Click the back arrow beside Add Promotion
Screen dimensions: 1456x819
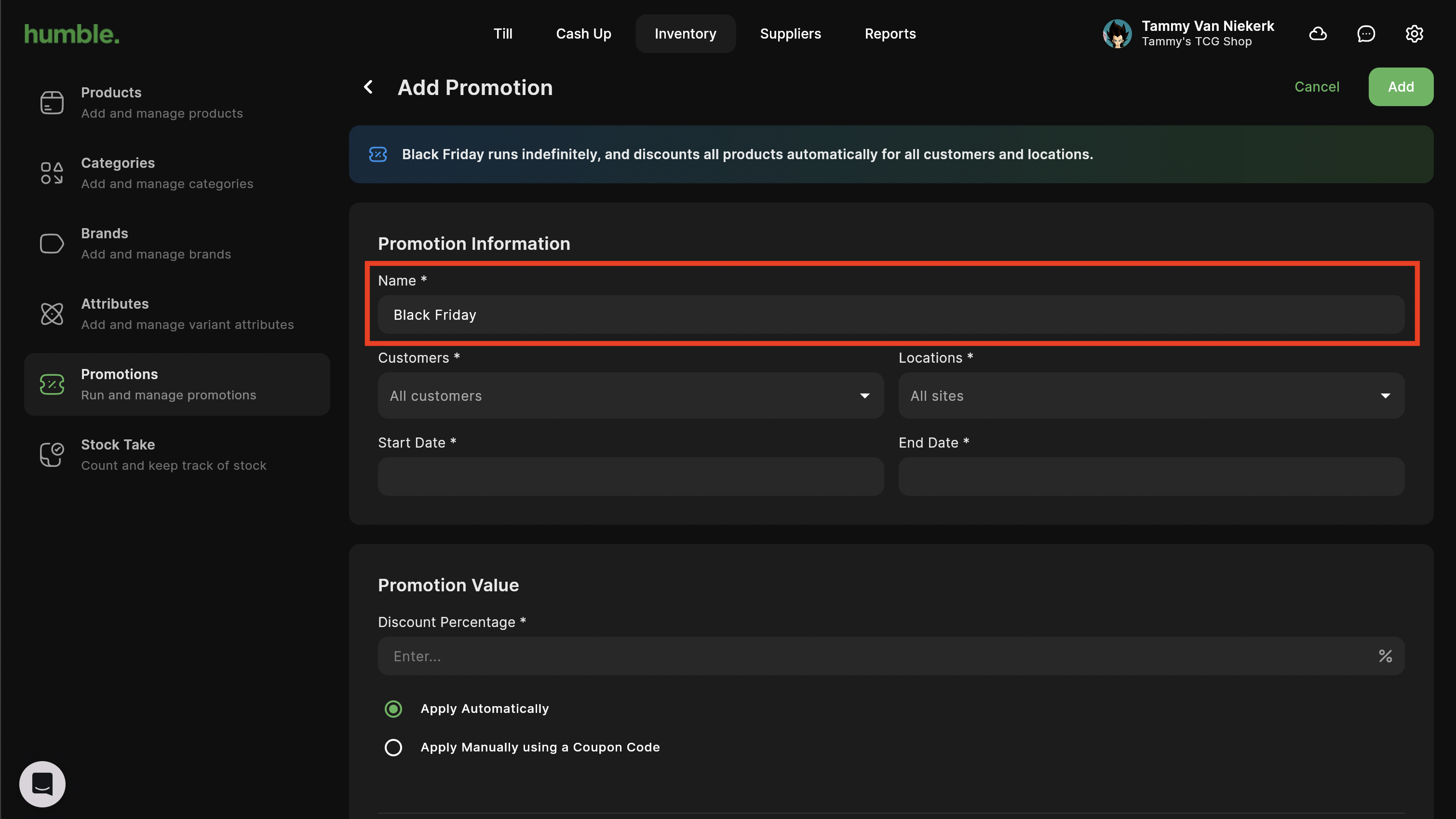368,87
